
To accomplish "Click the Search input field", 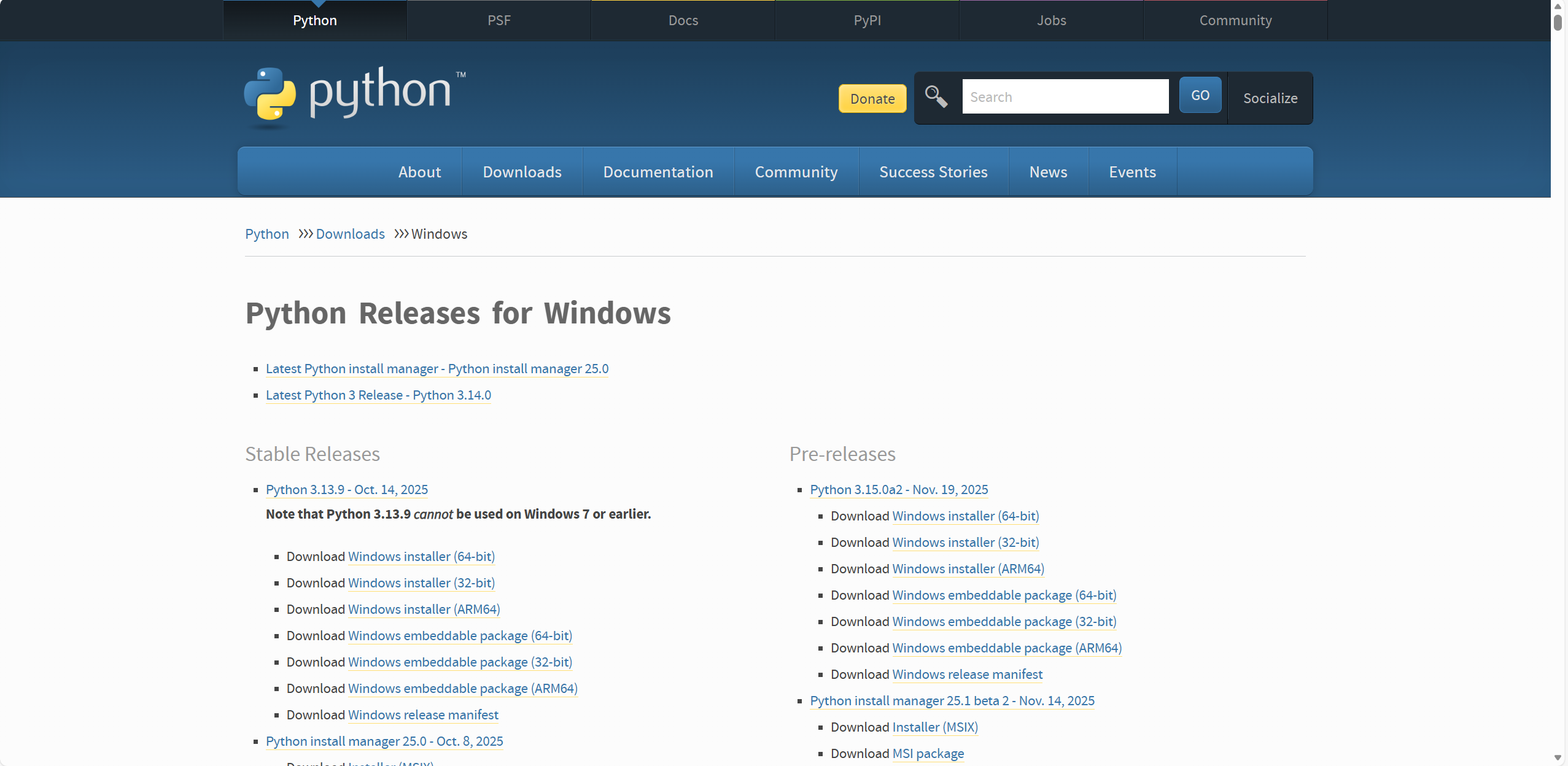I will (x=1065, y=97).
